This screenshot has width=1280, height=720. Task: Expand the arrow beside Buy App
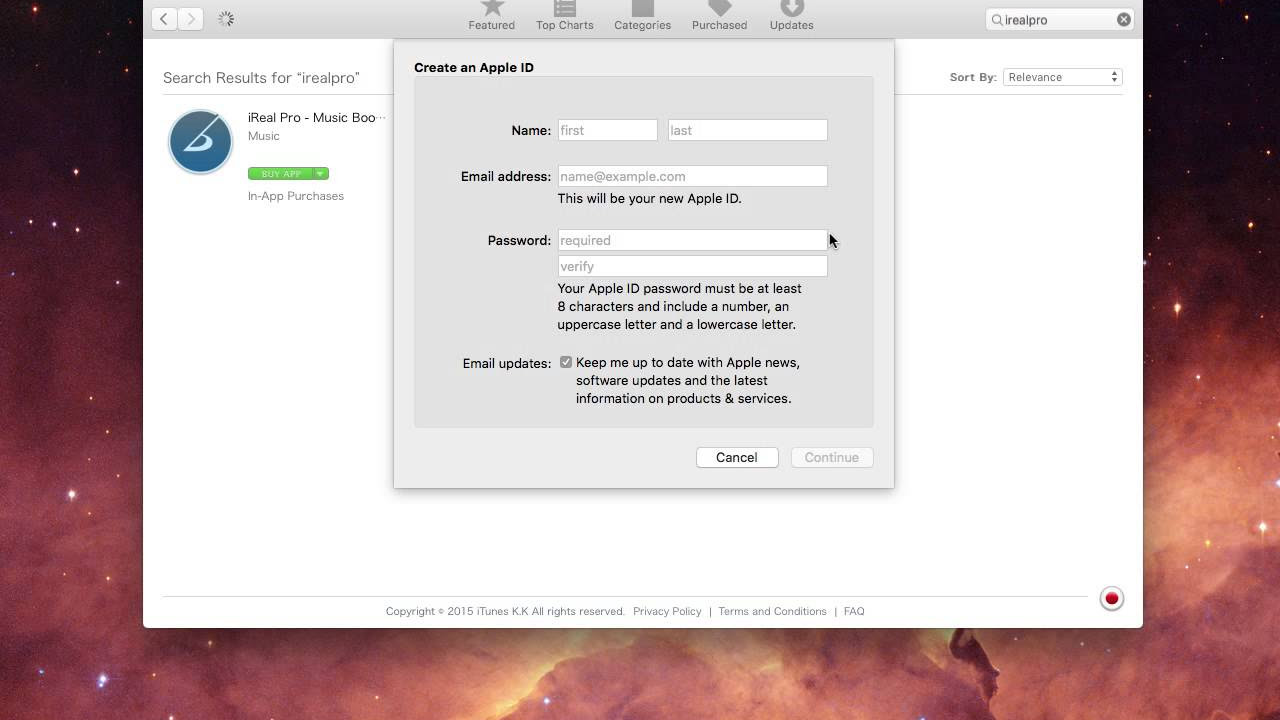[x=321, y=174]
